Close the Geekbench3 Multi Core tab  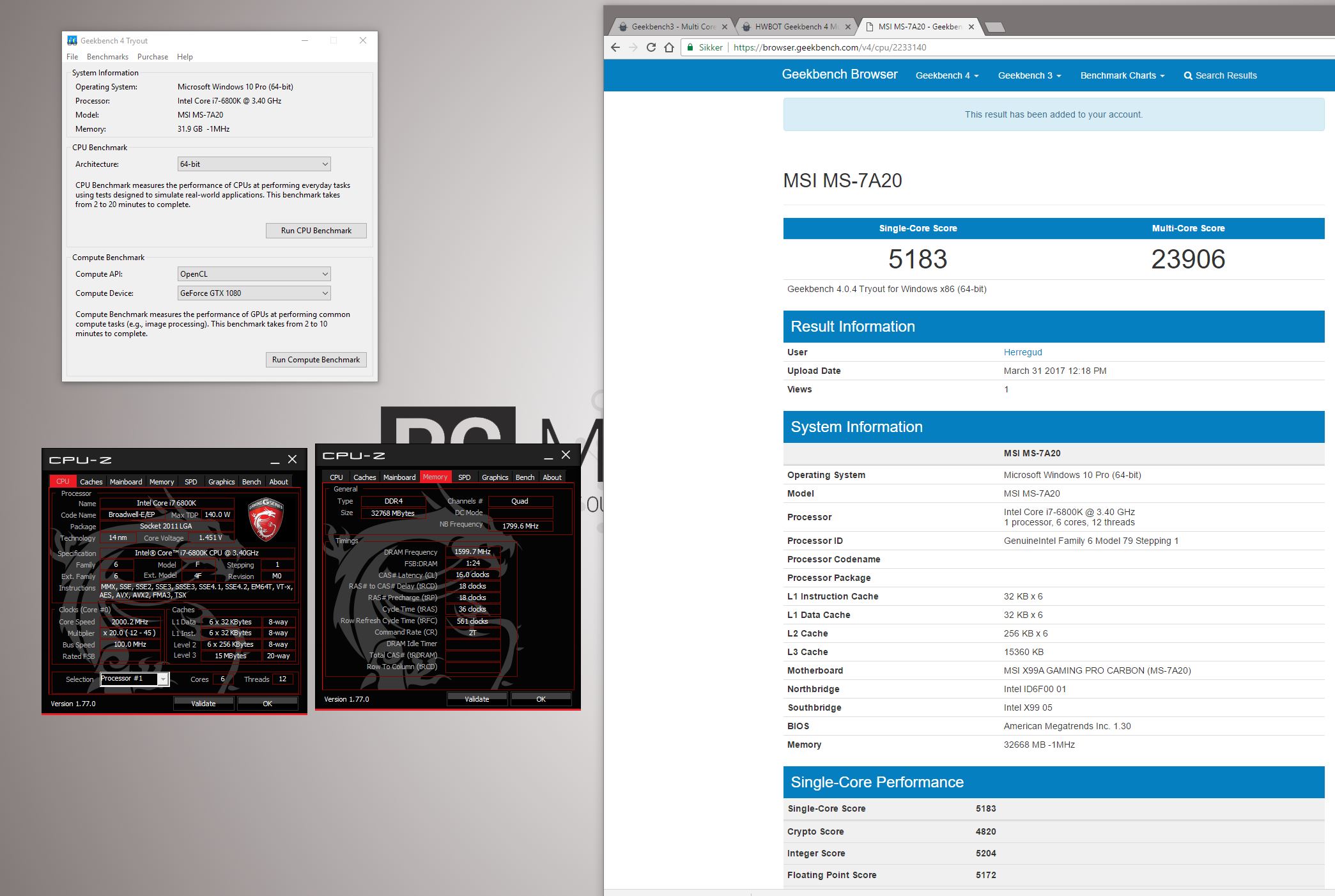click(x=725, y=27)
